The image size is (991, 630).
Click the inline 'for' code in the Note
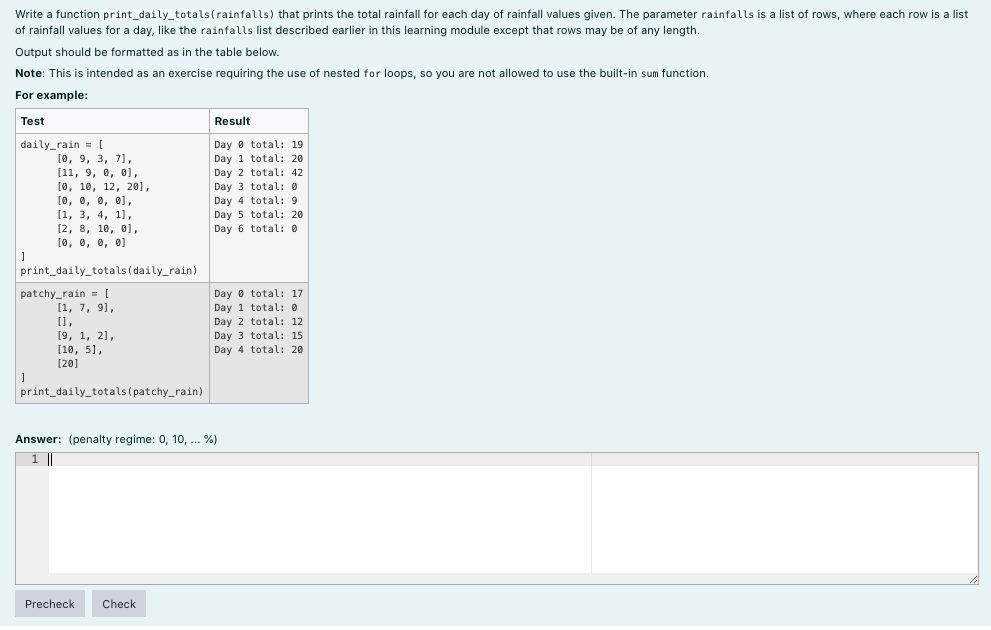coord(369,73)
